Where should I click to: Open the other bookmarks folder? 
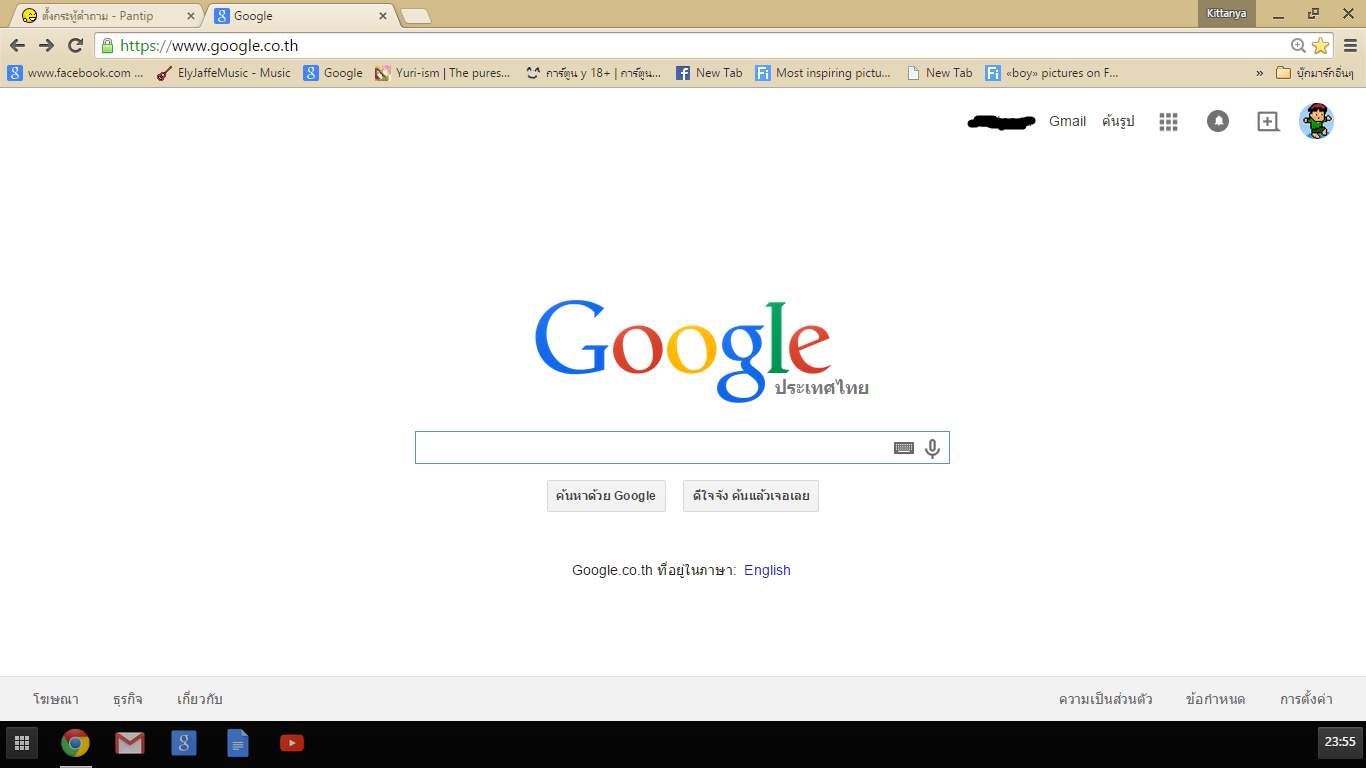coord(1315,73)
